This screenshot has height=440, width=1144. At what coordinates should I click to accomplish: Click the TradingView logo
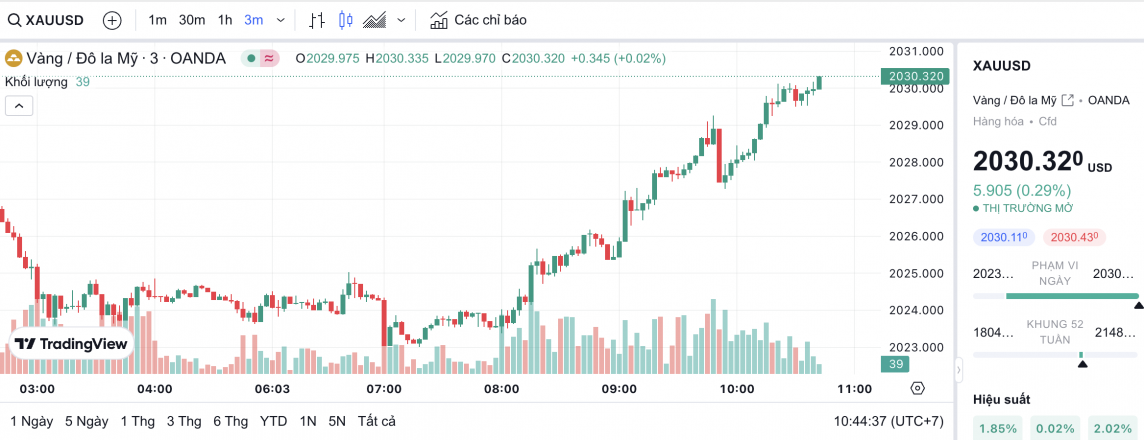[71, 344]
